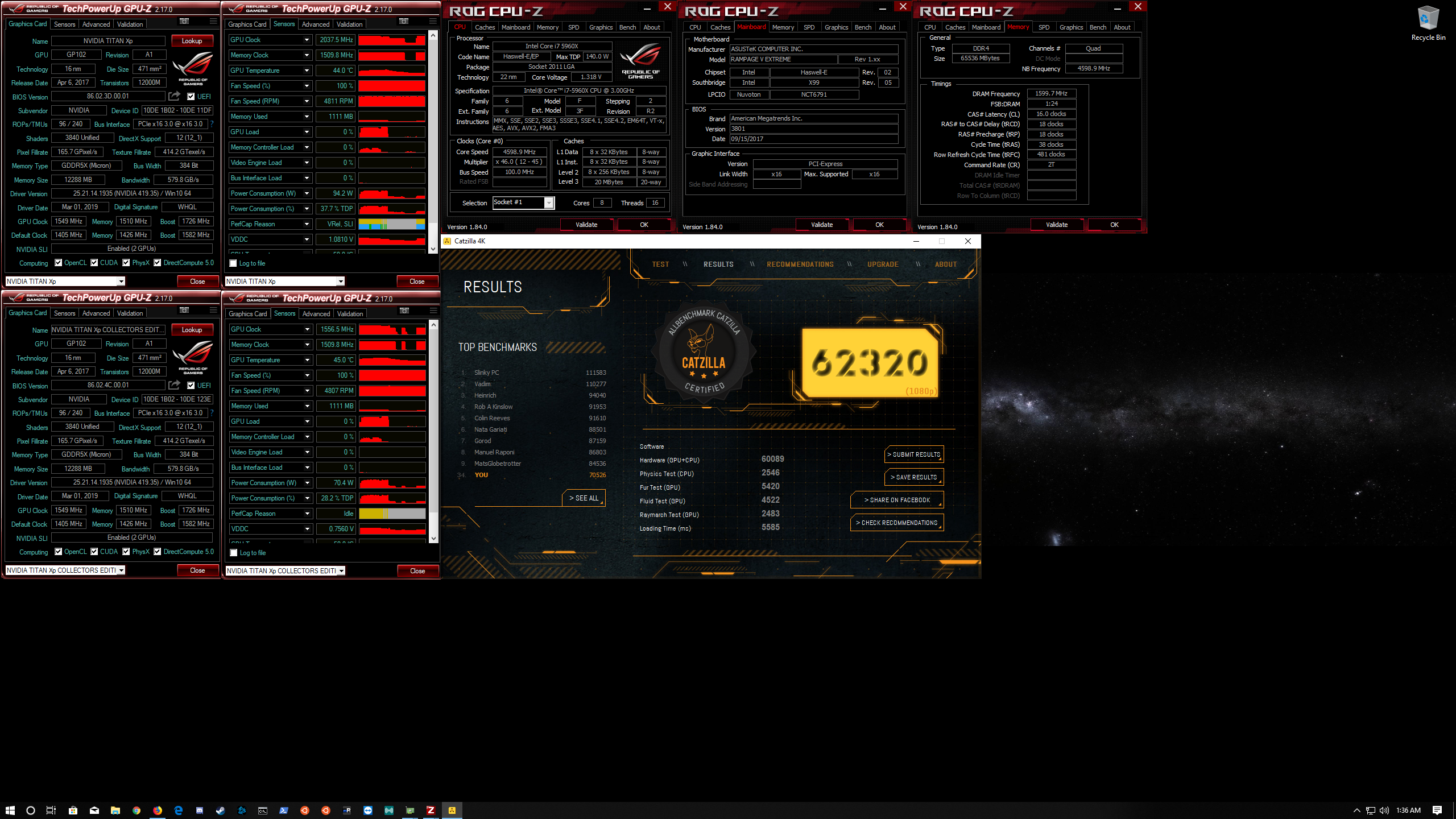Launch Google Chrome from the taskbar
The width and height of the screenshot is (1456, 819).
pos(136,810)
